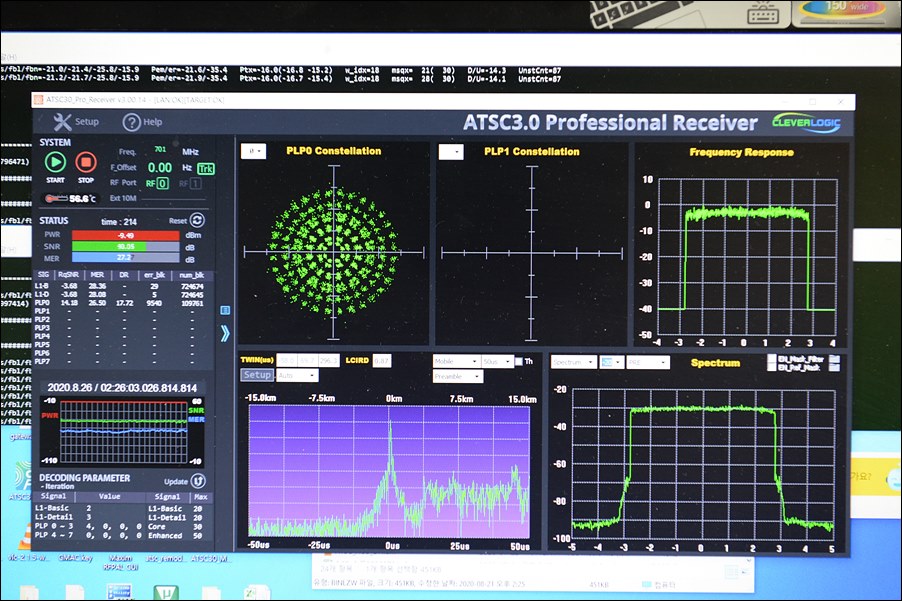Screen dimensions: 902x601
Task: Click the MER column header in table
Action: click(x=97, y=275)
